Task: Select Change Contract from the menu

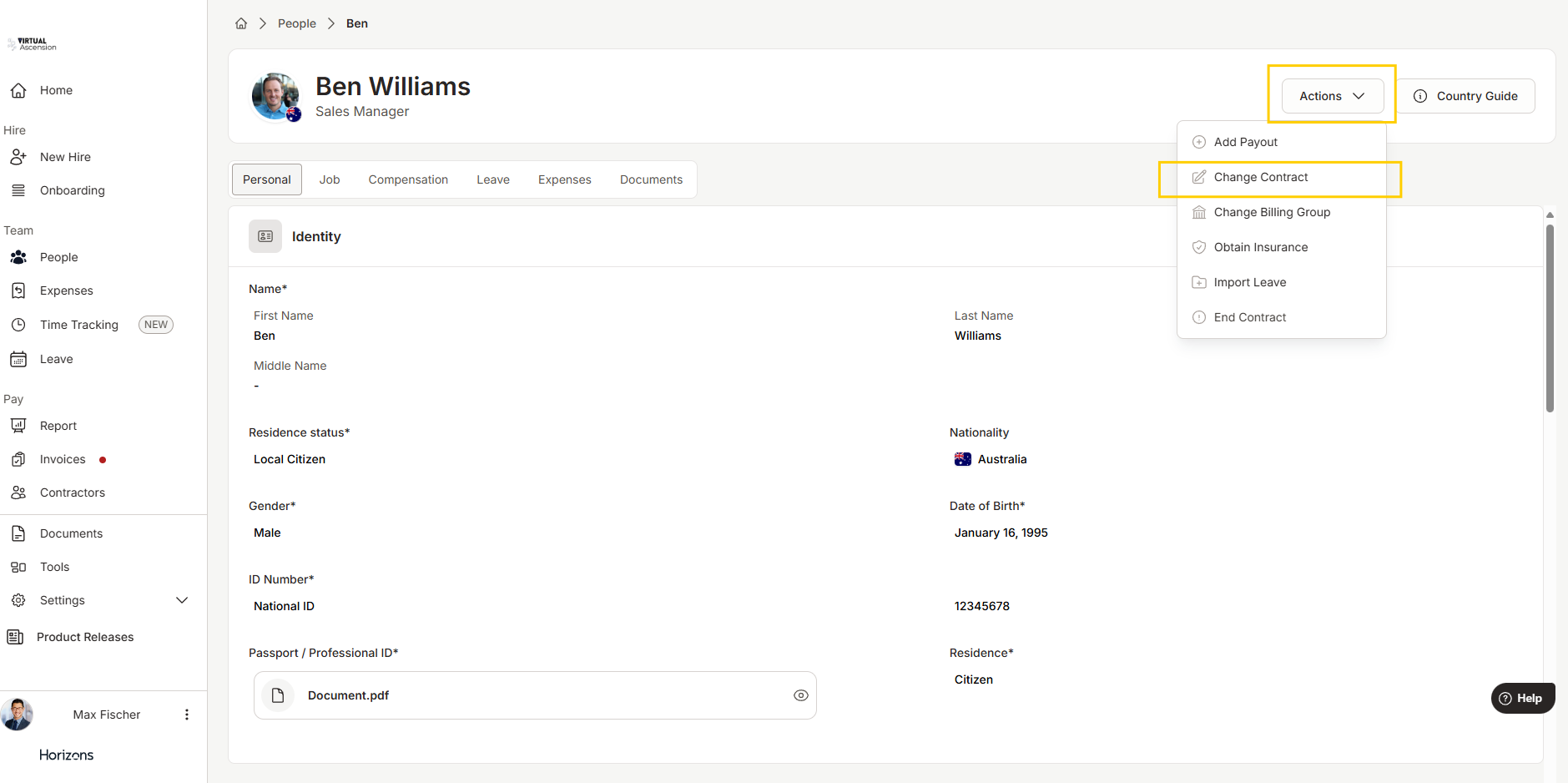Action: (x=1260, y=177)
